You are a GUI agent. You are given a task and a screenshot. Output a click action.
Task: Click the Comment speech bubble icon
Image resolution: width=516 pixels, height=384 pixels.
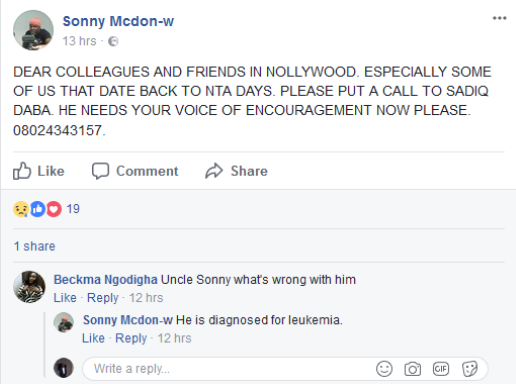(100, 171)
